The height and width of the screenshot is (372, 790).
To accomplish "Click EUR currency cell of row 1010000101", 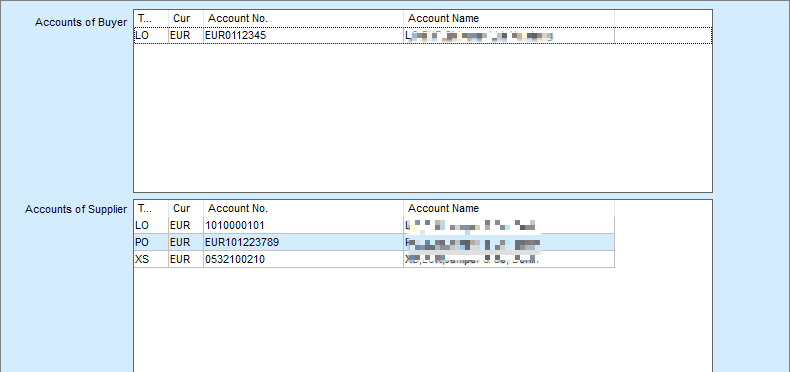I will click(186, 225).
